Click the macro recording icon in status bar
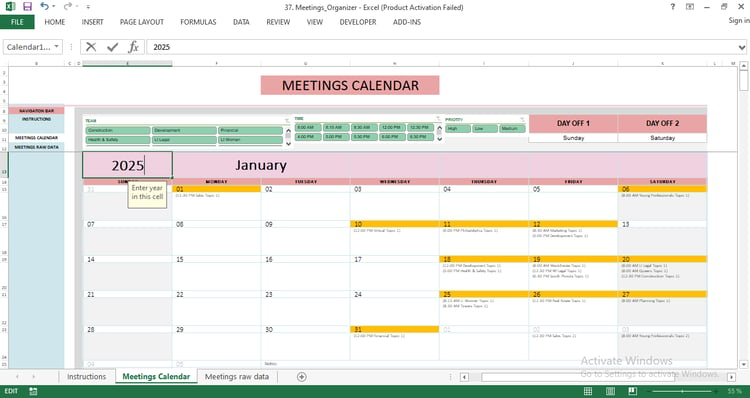The width and height of the screenshot is (750, 398). coord(33,391)
